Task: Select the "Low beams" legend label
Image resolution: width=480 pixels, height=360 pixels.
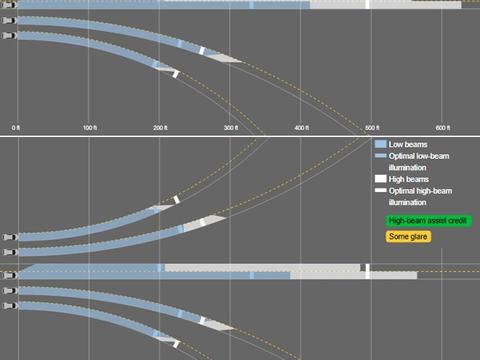Action: [408, 144]
